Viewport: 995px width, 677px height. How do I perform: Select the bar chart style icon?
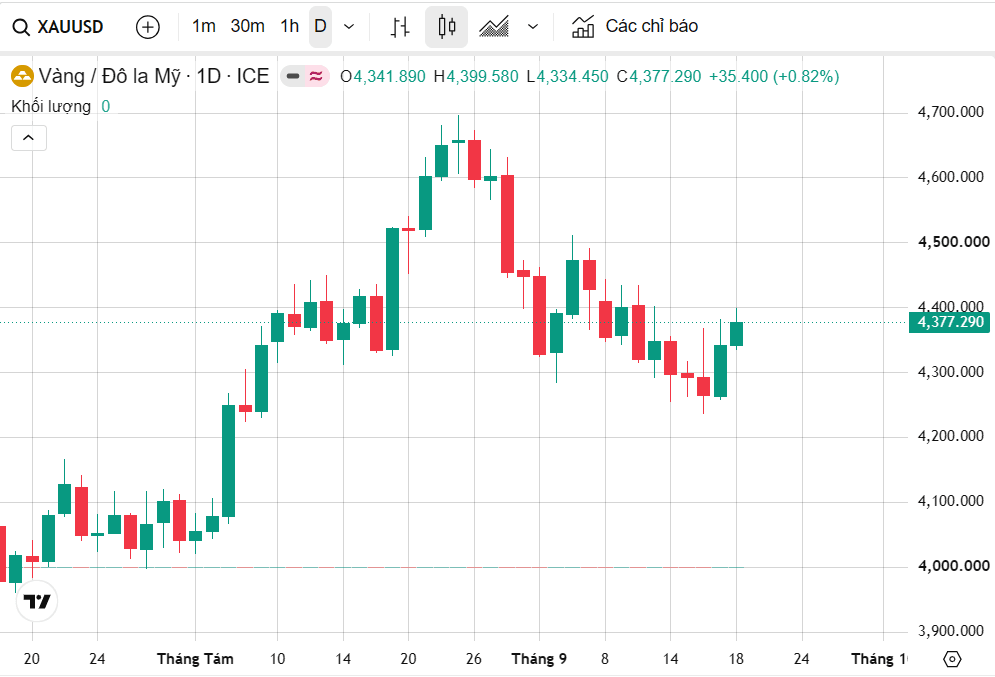point(400,27)
